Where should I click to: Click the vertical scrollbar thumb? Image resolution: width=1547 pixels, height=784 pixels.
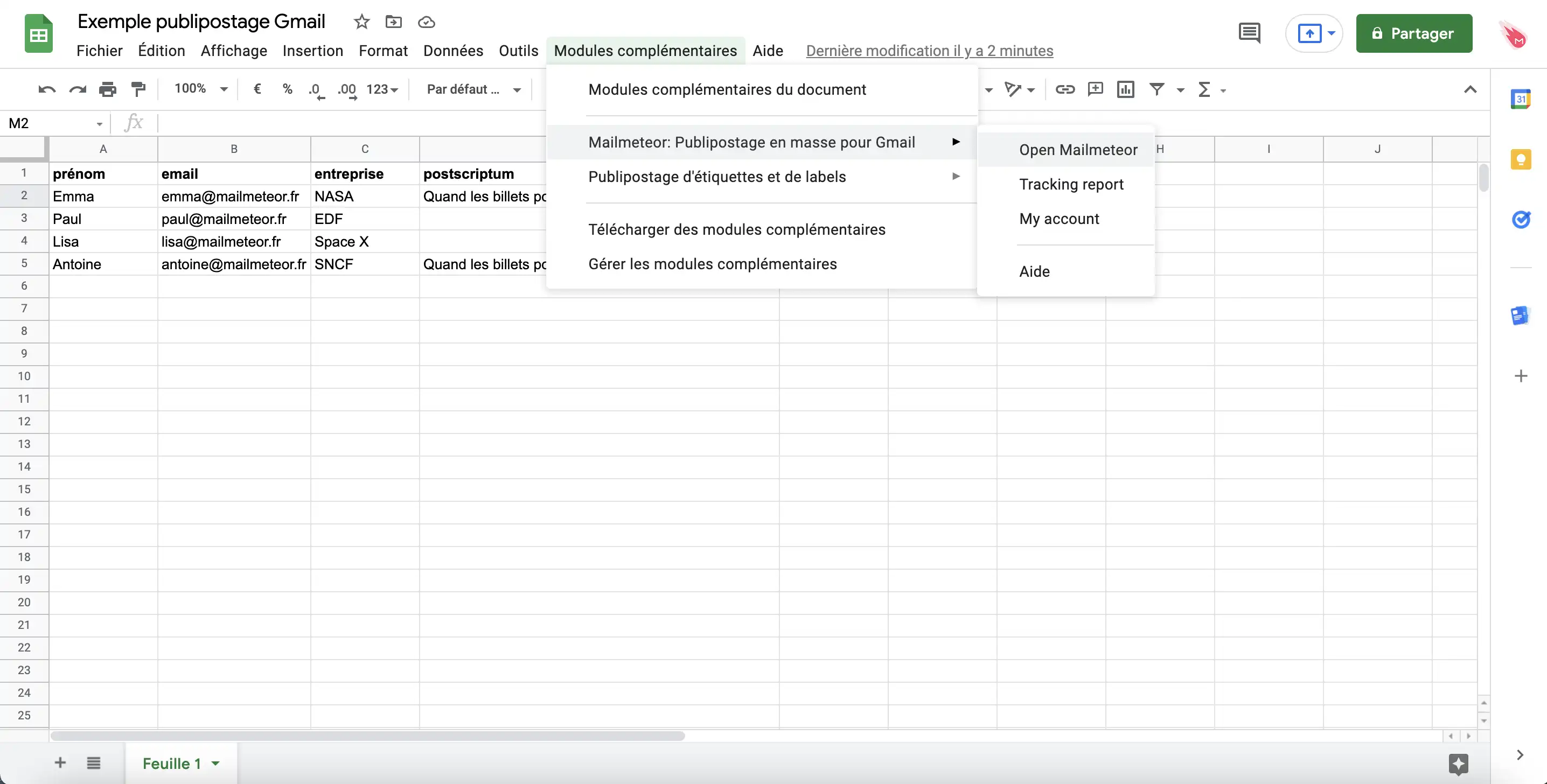tap(1483, 178)
